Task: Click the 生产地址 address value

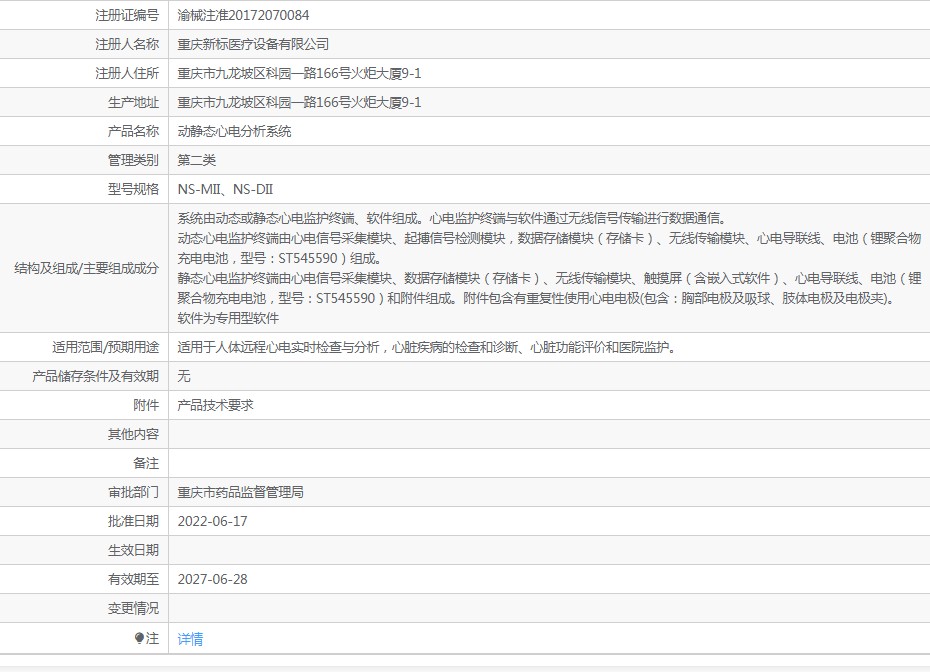Action: click(x=300, y=103)
